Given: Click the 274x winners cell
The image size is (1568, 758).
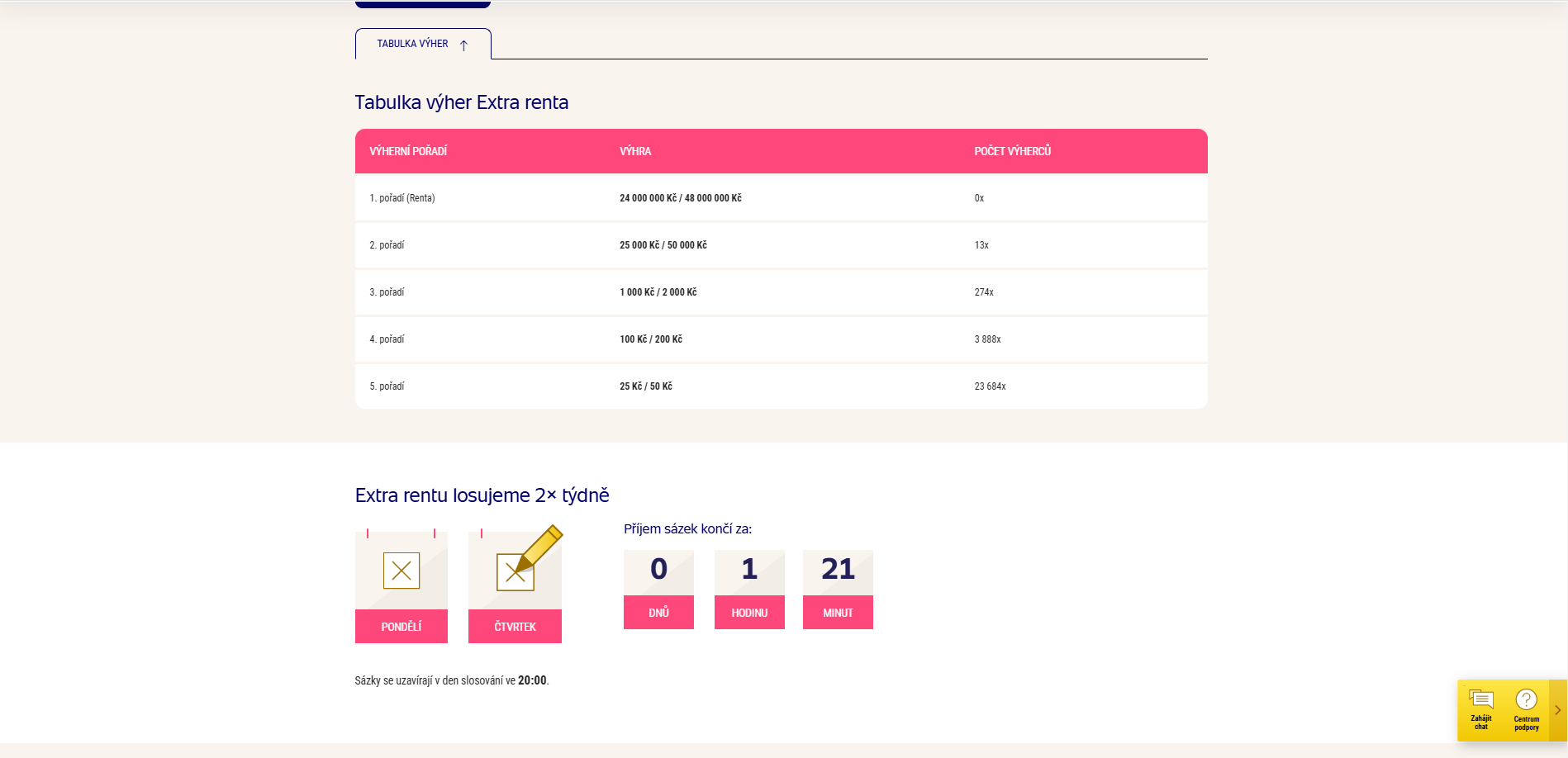Looking at the screenshot, I should pyautogui.click(x=984, y=292).
